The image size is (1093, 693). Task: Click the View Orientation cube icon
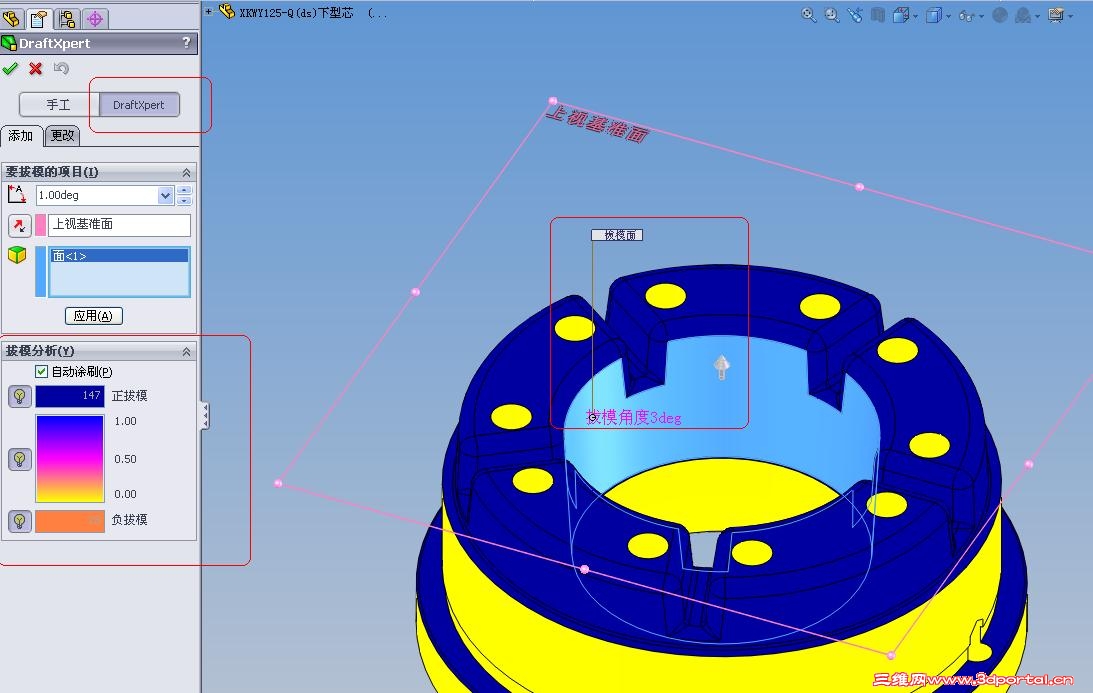[x=901, y=15]
